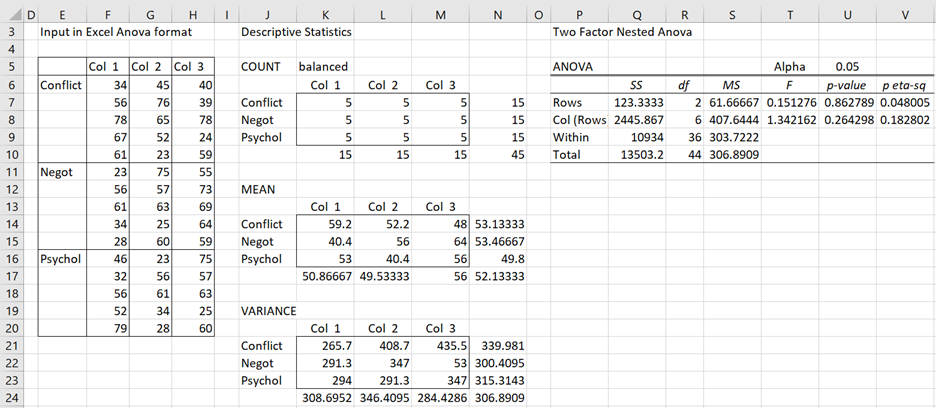Click the grand mean 52.13333 cell
This screenshot has width=936, height=408.
pos(500,277)
